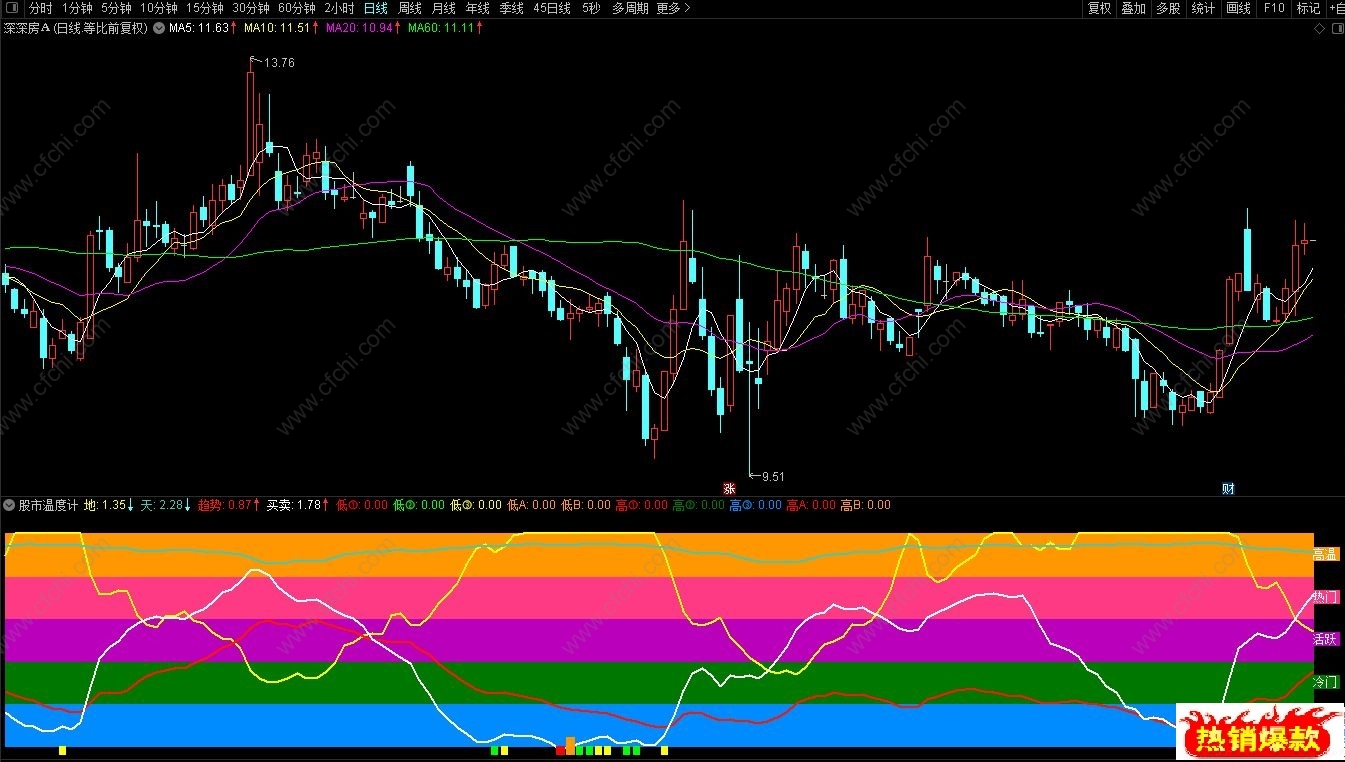
Task: Select the 60分钟 period
Action: (x=297, y=8)
